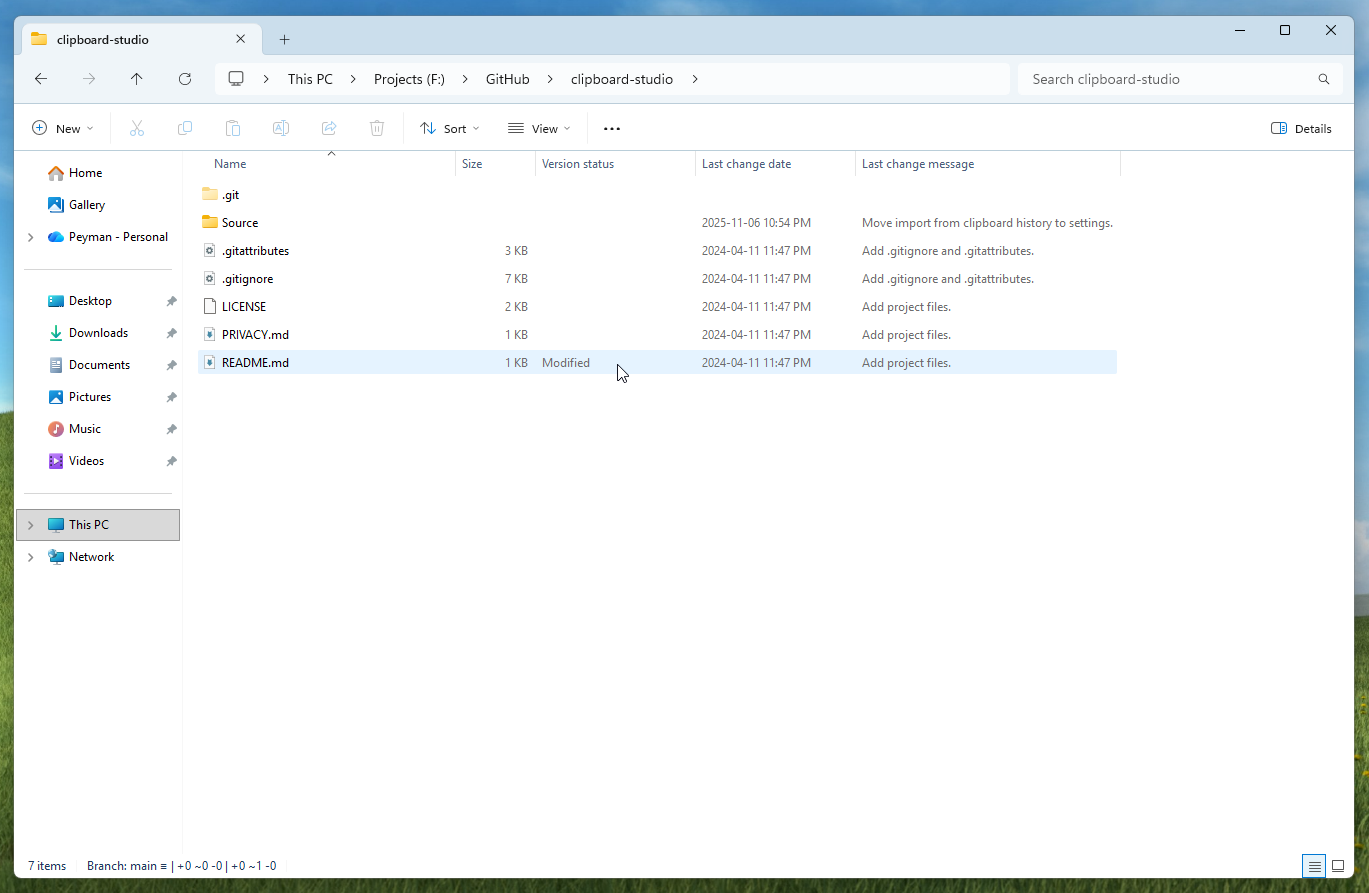Open the View dropdown menu
1369x893 pixels.
click(539, 128)
